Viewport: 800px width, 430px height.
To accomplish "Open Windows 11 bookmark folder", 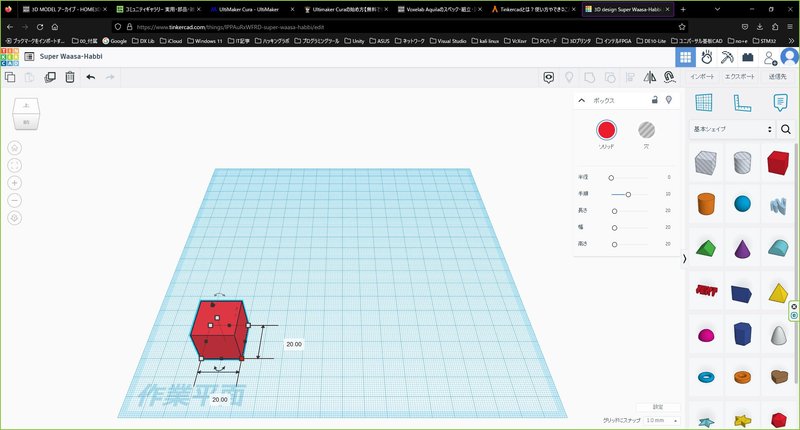I will tap(203, 41).
